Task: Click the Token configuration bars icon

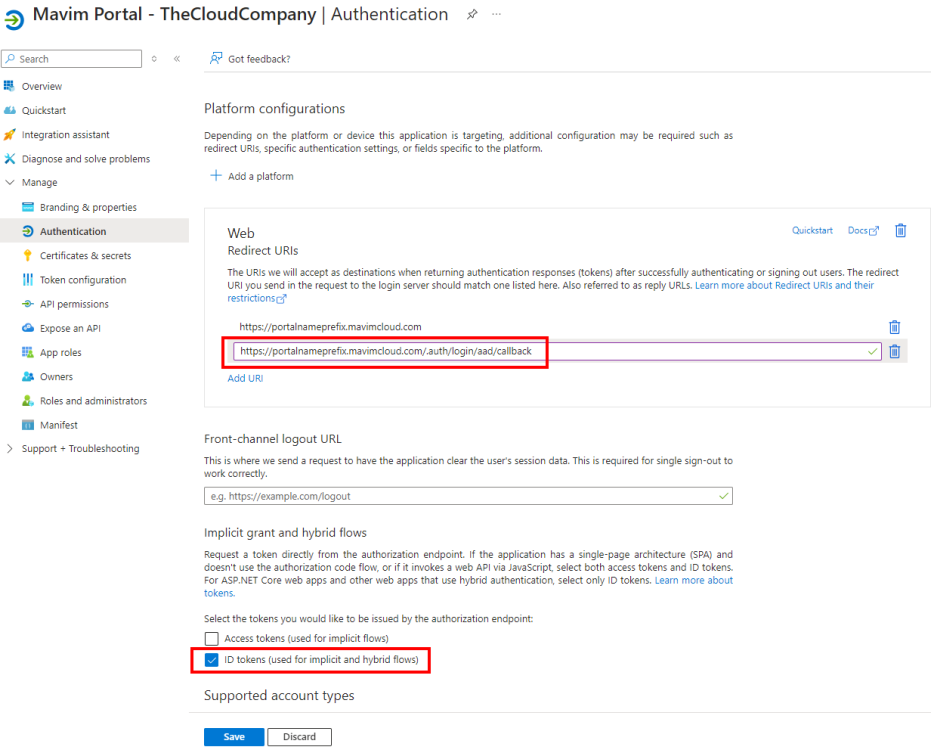Action: (28, 280)
